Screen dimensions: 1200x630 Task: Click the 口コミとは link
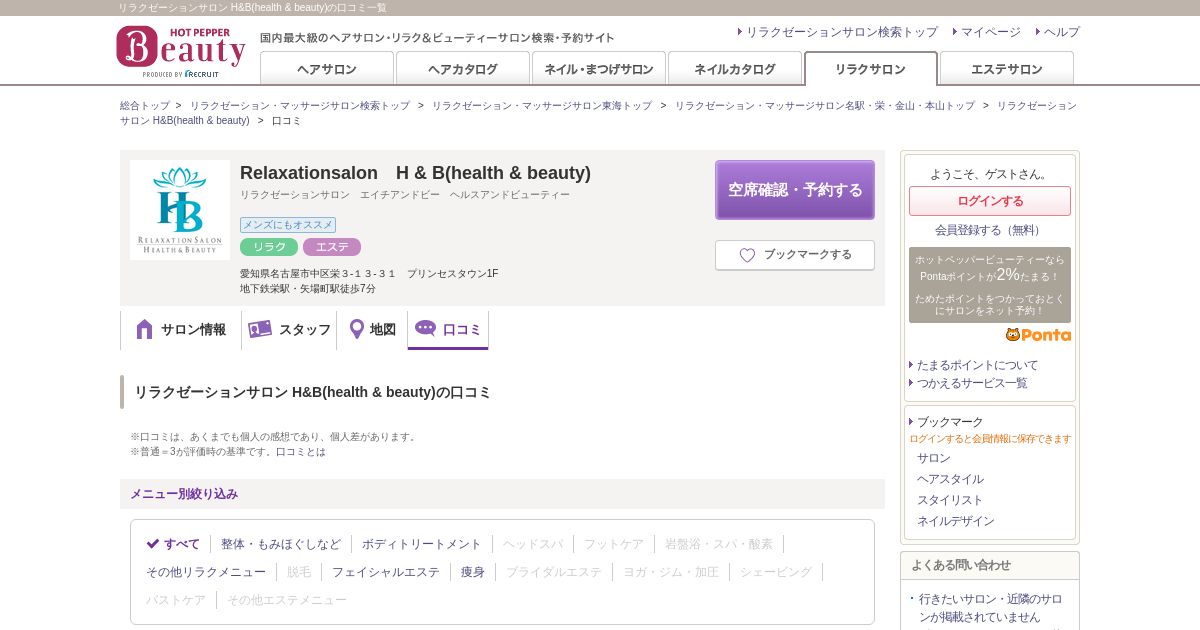(x=301, y=452)
